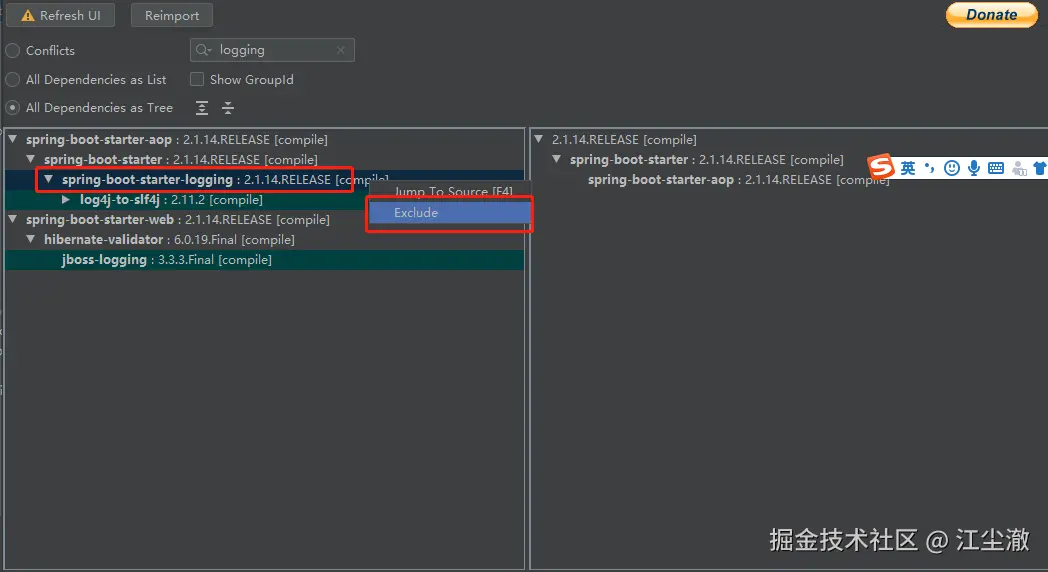Viewport: 1048px width, 572px height.
Task: Select All Dependencies as List radio
Action: (x=13, y=80)
